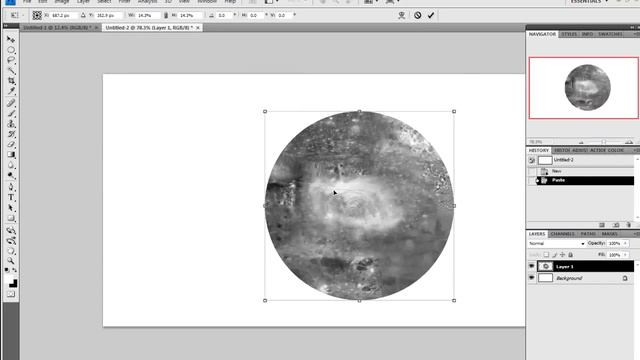The height and width of the screenshot is (360, 640).
Task: Open the Navigator panel options menu
Action: [636, 34]
